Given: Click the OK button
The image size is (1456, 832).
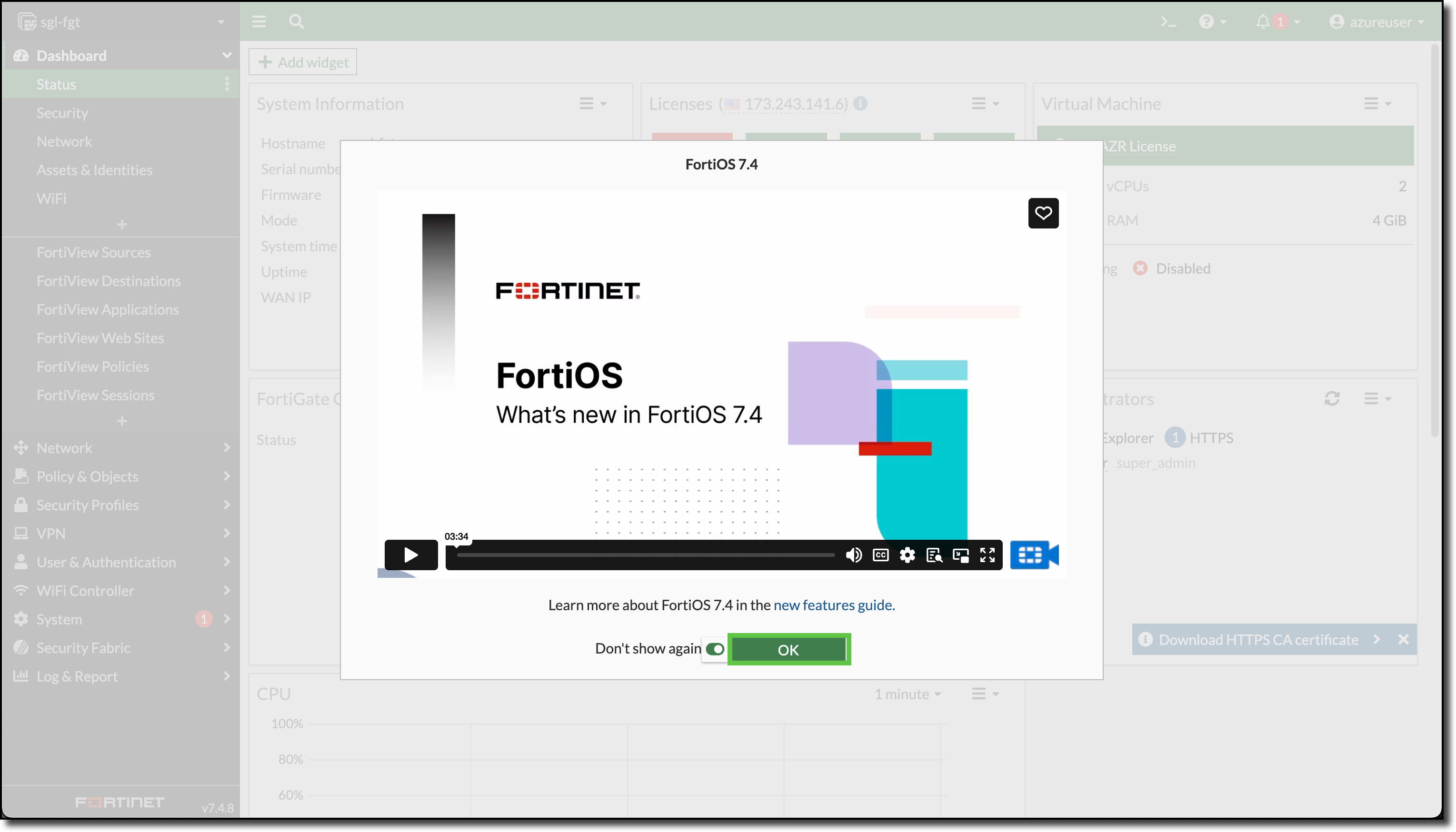Looking at the screenshot, I should tap(788, 650).
